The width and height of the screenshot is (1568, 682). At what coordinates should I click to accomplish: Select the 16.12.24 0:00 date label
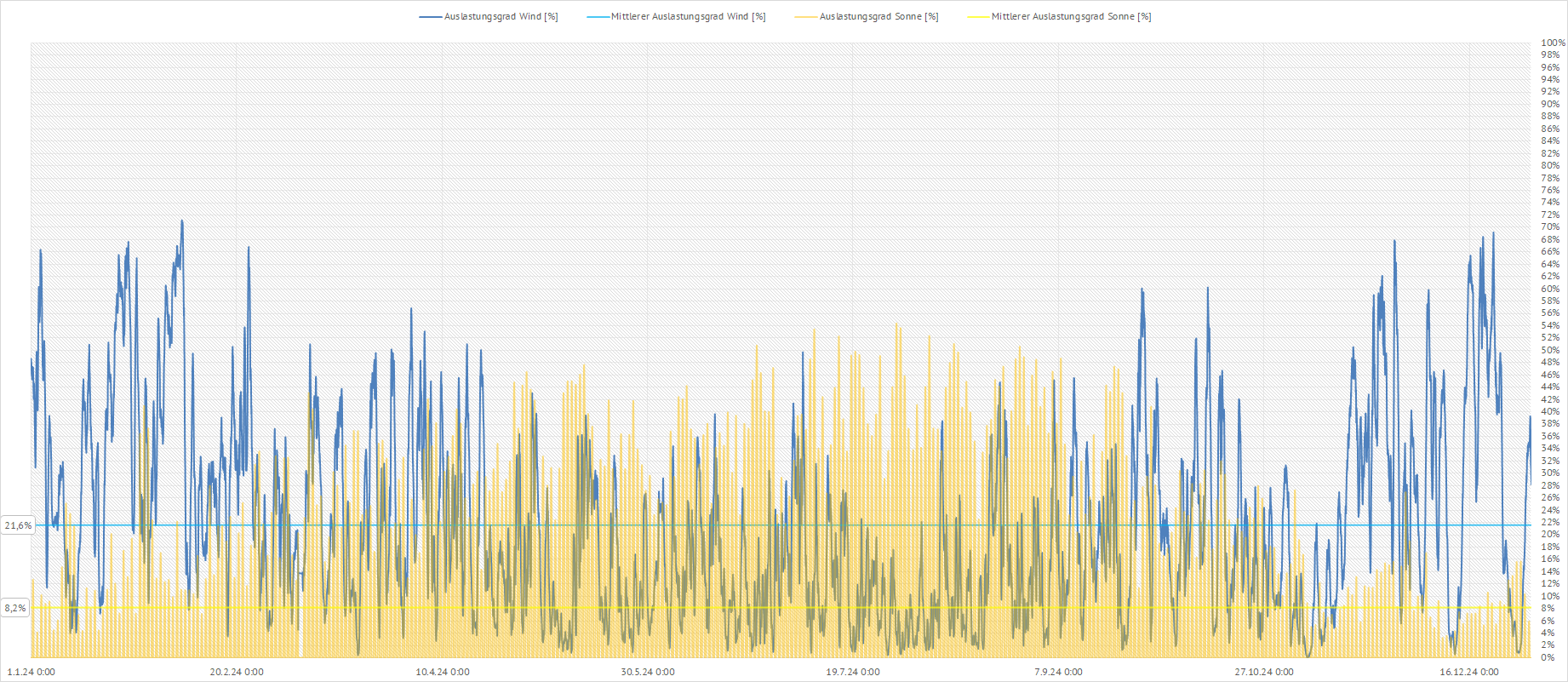[1469, 672]
